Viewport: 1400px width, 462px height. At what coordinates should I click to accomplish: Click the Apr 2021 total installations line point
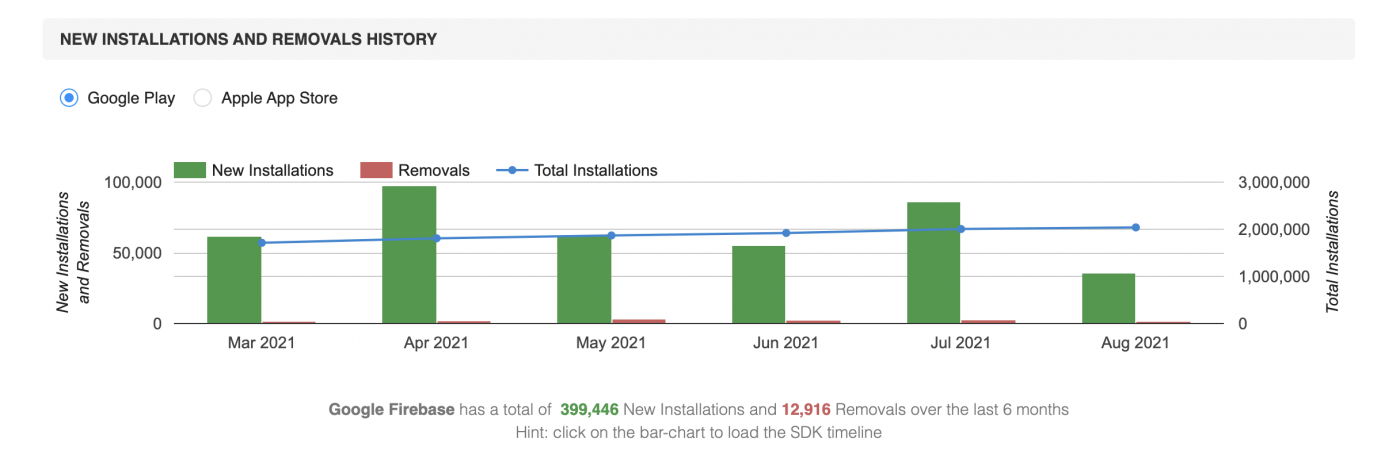(436, 238)
